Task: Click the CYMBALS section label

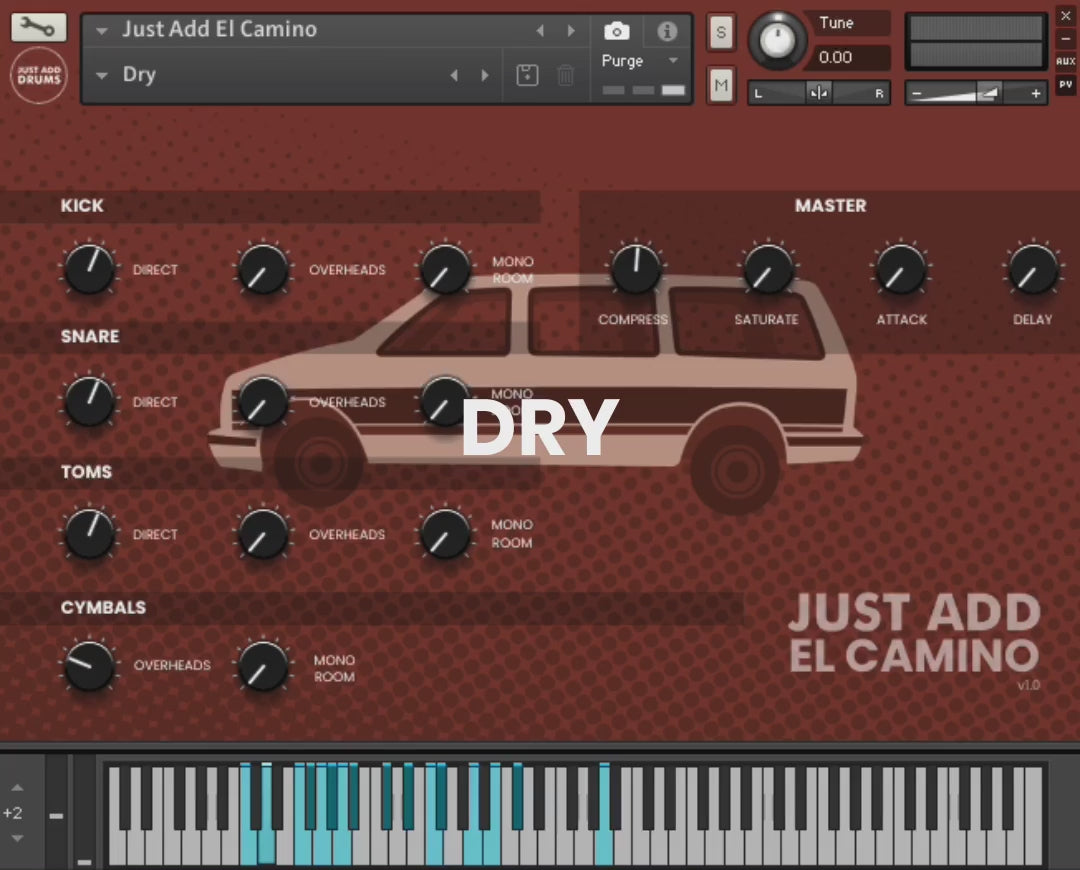Action: (x=103, y=608)
